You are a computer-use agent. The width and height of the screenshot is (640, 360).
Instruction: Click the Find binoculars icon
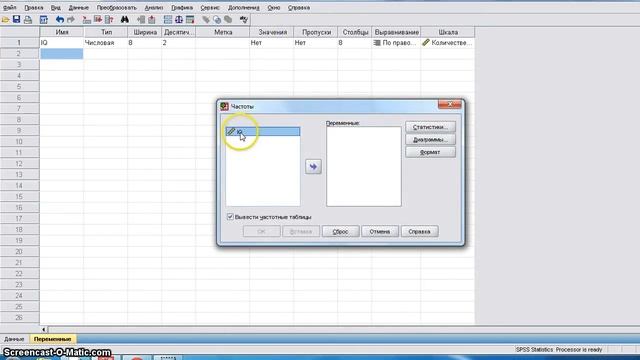(x=125, y=20)
